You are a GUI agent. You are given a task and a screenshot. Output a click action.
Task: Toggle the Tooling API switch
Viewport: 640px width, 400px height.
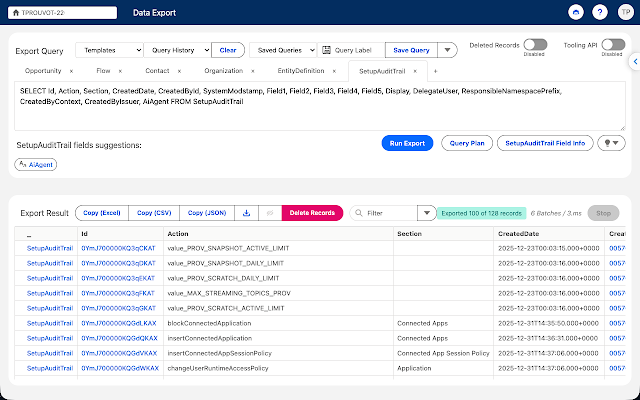pyautogui.click(x=613, y=44)
